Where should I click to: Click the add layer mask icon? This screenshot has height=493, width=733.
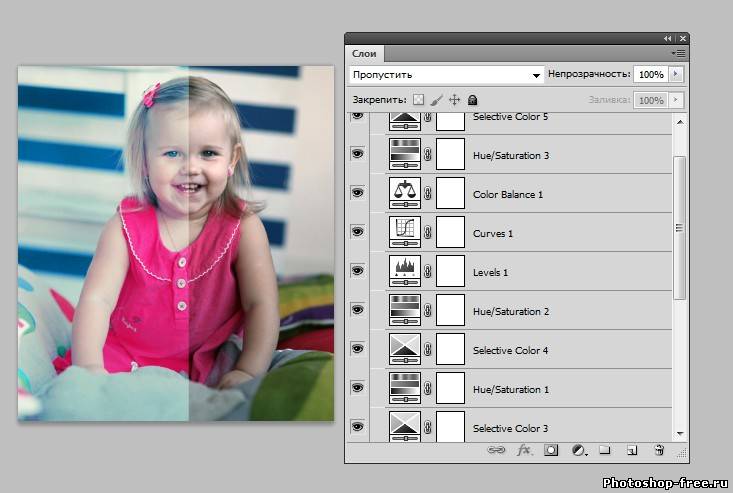point(550,451)
